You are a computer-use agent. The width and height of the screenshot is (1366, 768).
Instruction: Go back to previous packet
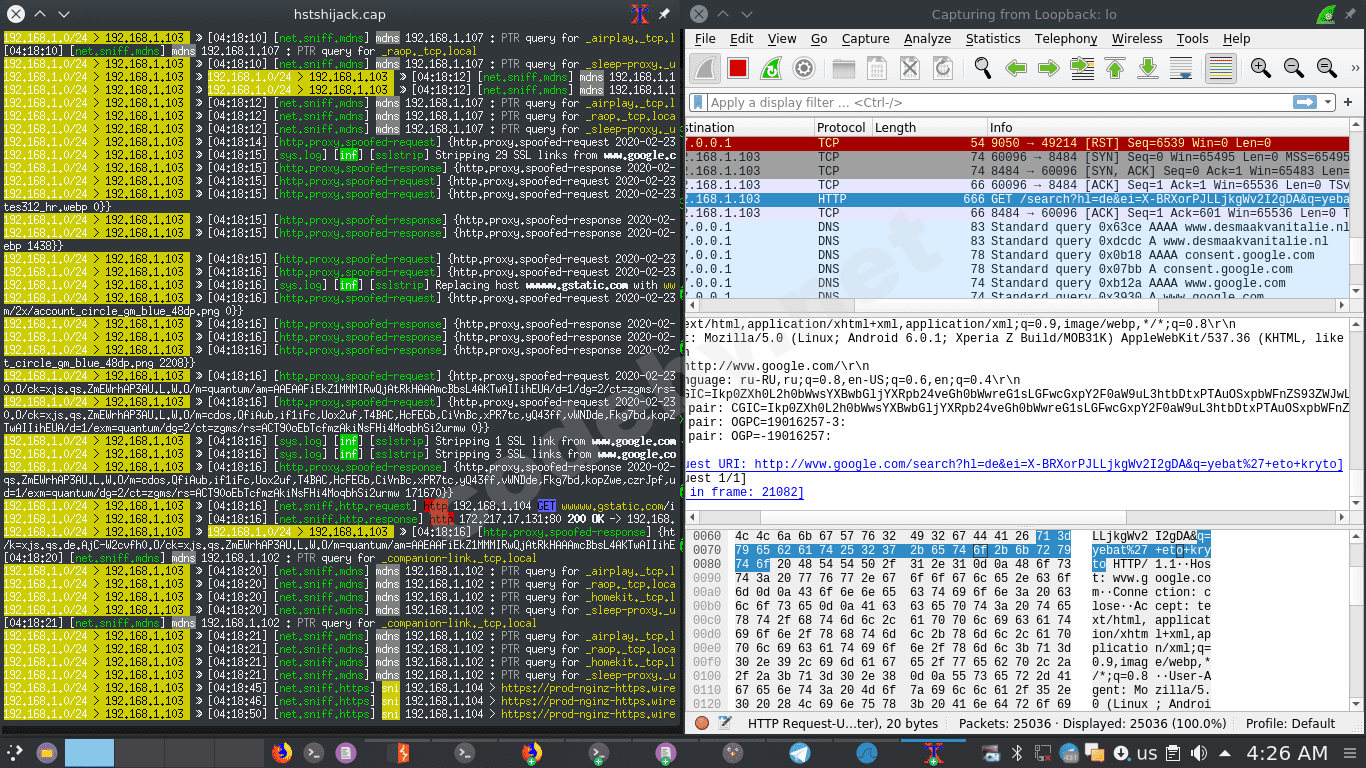1016,68
